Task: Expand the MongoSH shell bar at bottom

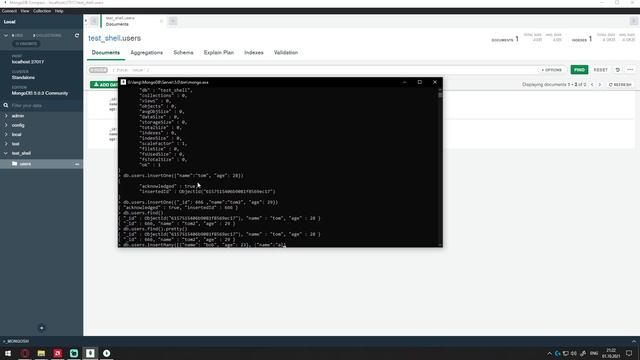Action: point(16,341)
